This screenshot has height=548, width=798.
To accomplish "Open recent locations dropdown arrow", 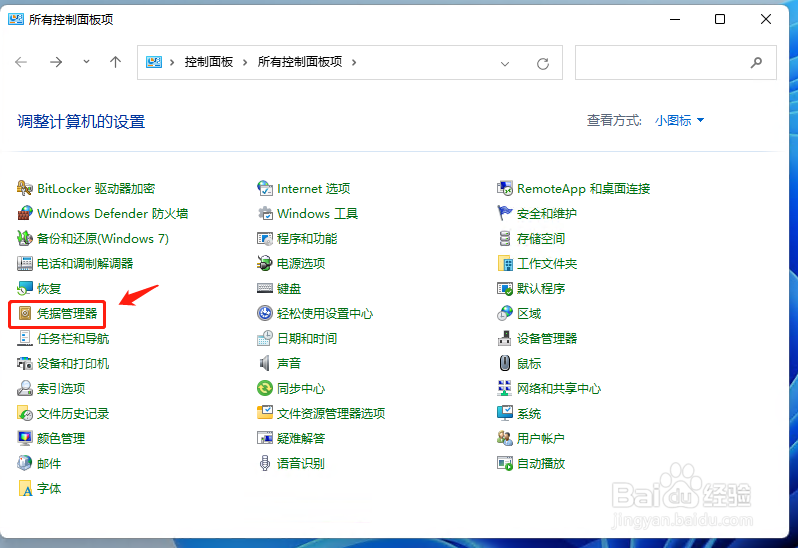I will (x=87, y=62).
